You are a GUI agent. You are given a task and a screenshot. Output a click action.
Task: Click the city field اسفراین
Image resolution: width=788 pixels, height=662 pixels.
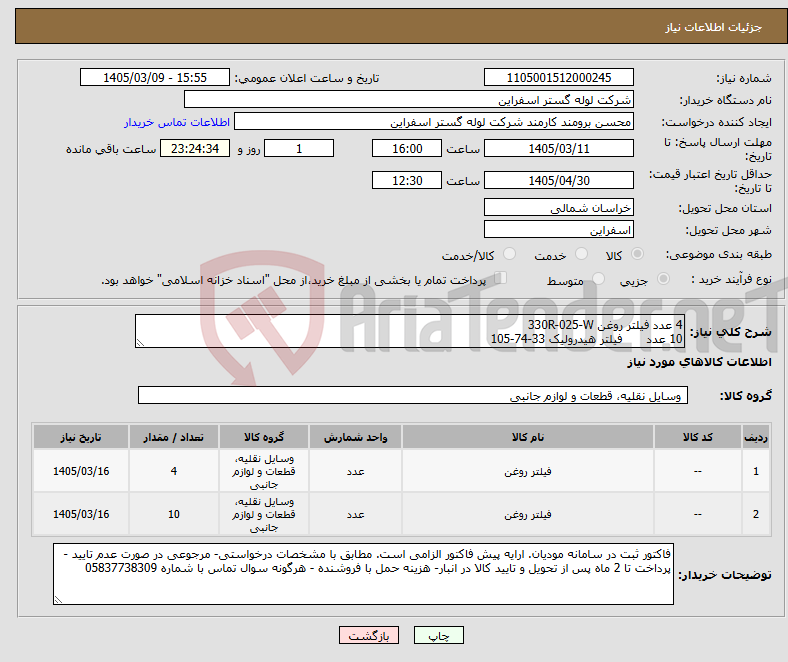click(x=559, y=229)
